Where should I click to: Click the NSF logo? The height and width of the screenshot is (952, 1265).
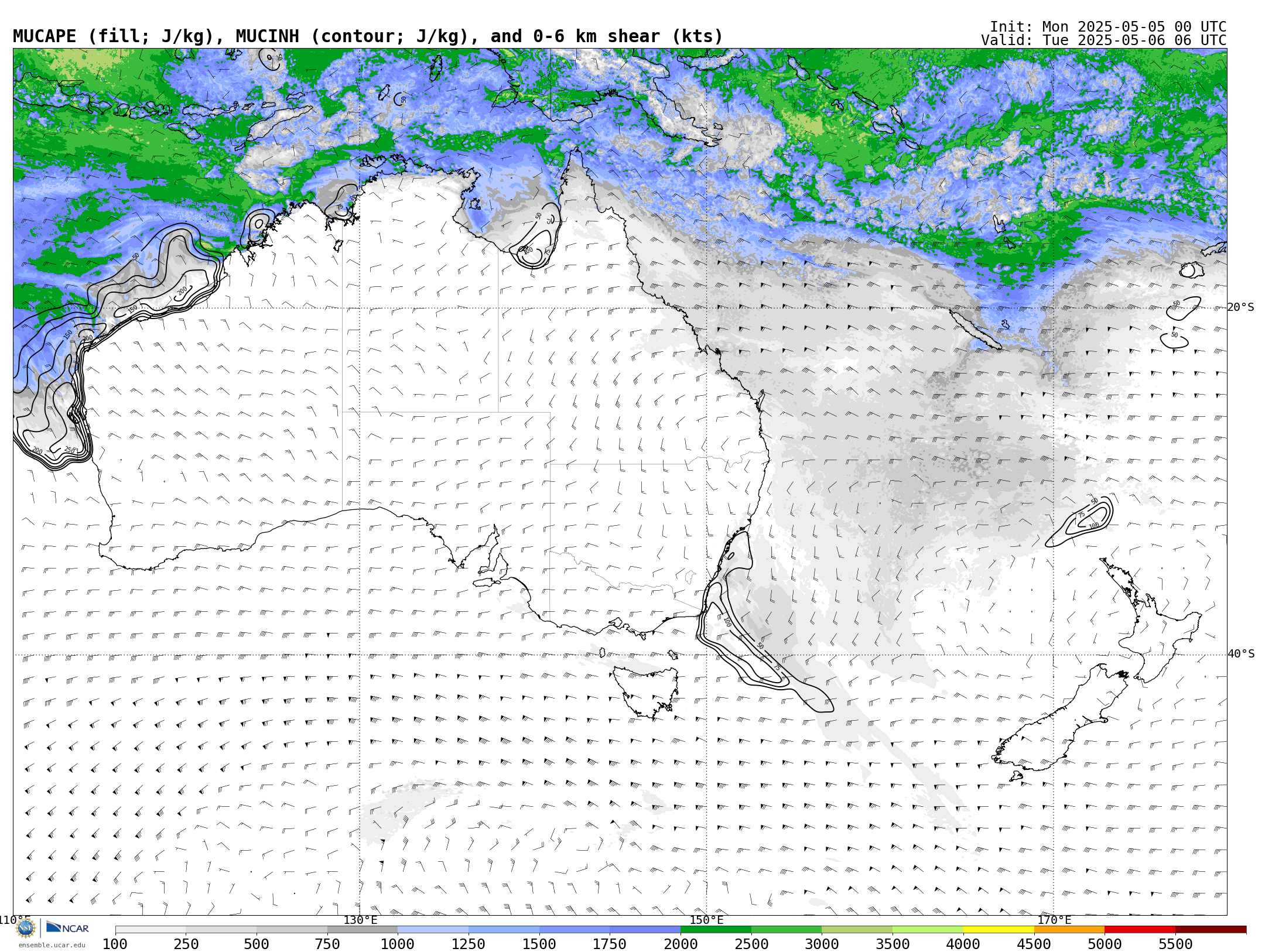[26, 928]
